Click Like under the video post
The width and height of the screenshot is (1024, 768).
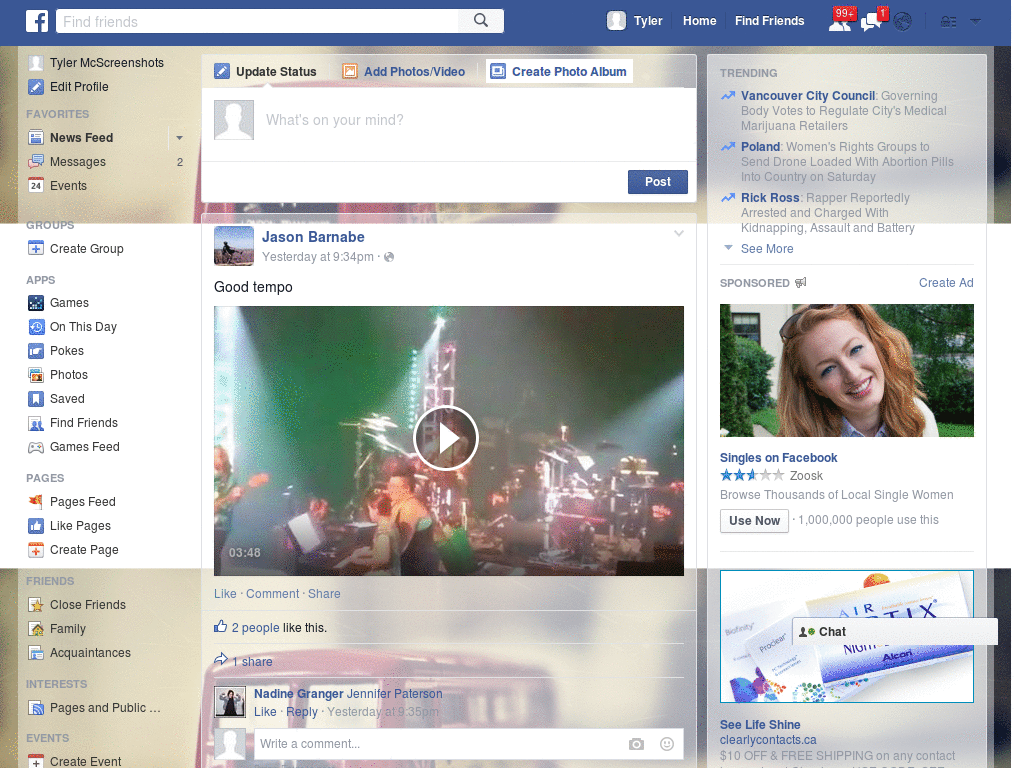point(225,594)
